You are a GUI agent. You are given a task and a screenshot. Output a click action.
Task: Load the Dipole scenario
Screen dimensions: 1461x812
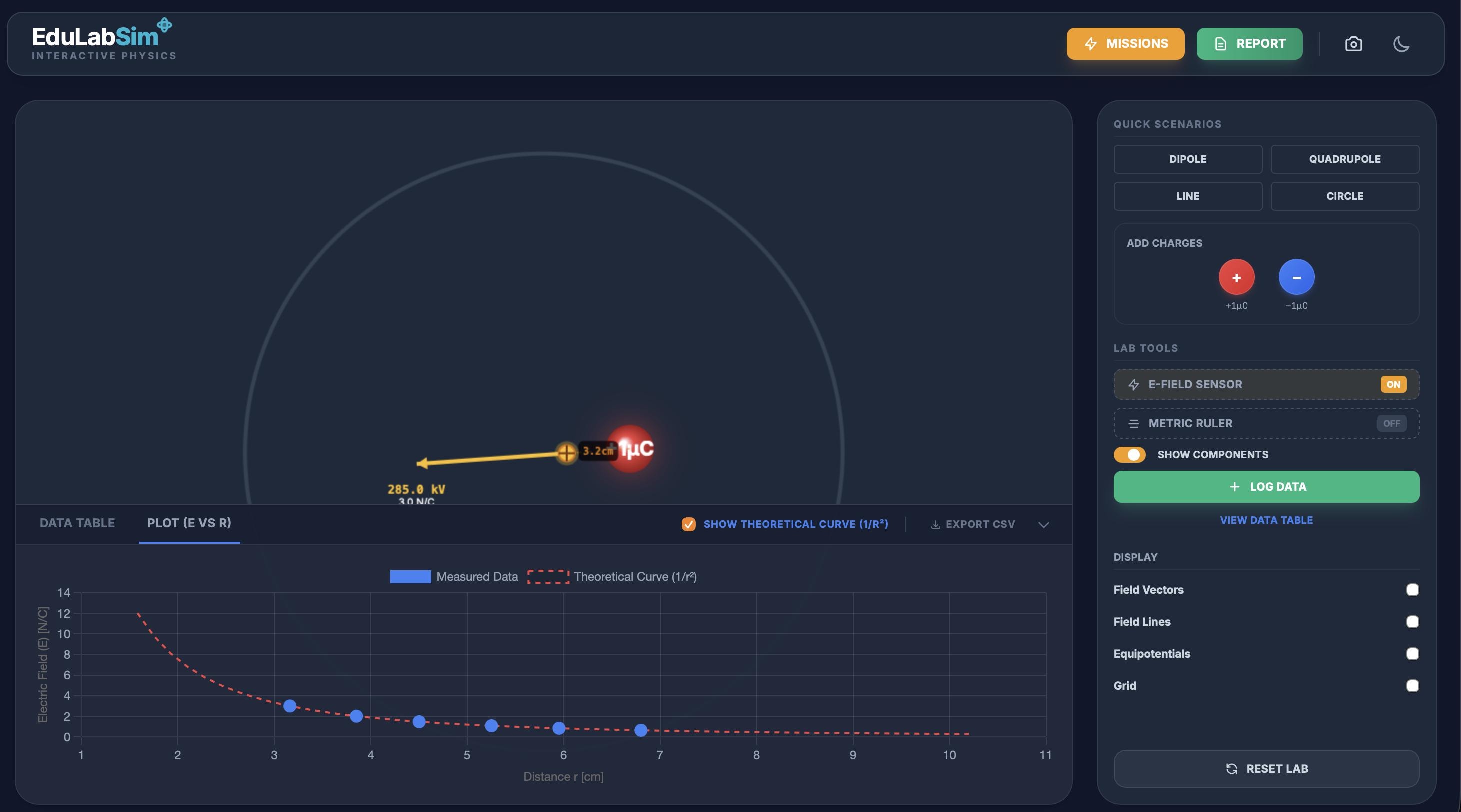[1187, 159]
